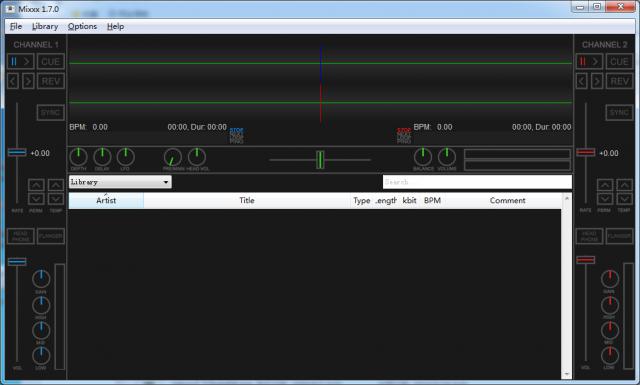Image resolution: width=640 pixels, height=385 pixels.
Task: Click Channel 1 PERM rate down arrow
Action: coord(36,199)
